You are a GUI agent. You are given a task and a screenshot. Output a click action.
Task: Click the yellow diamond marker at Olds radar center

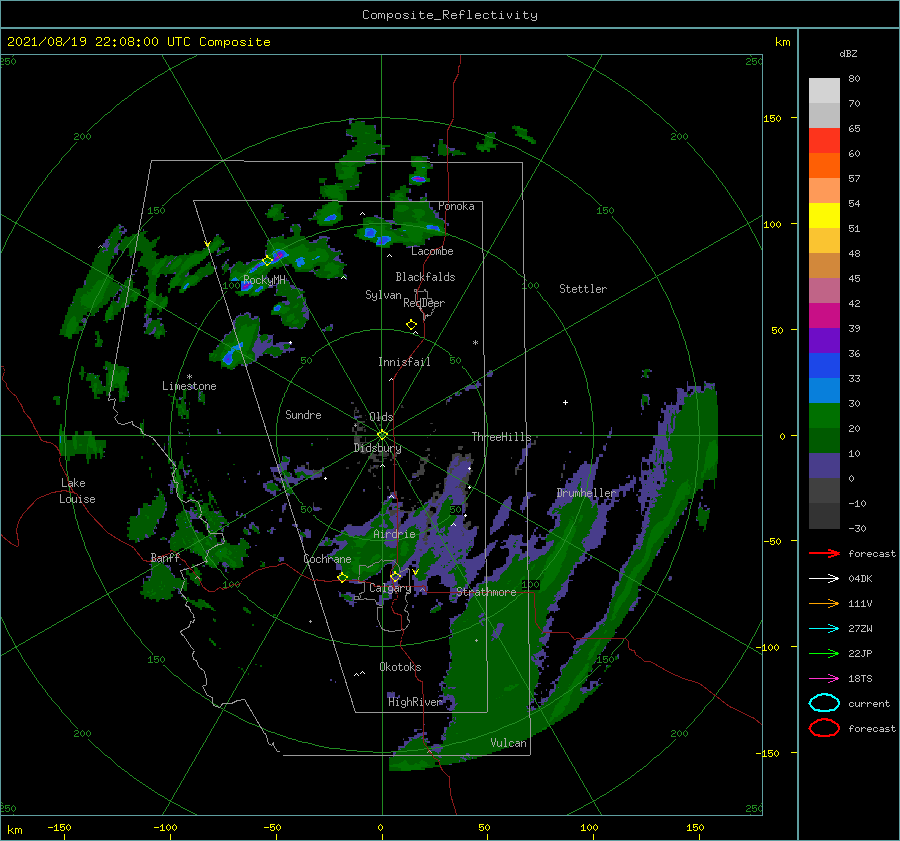point(382,435)
